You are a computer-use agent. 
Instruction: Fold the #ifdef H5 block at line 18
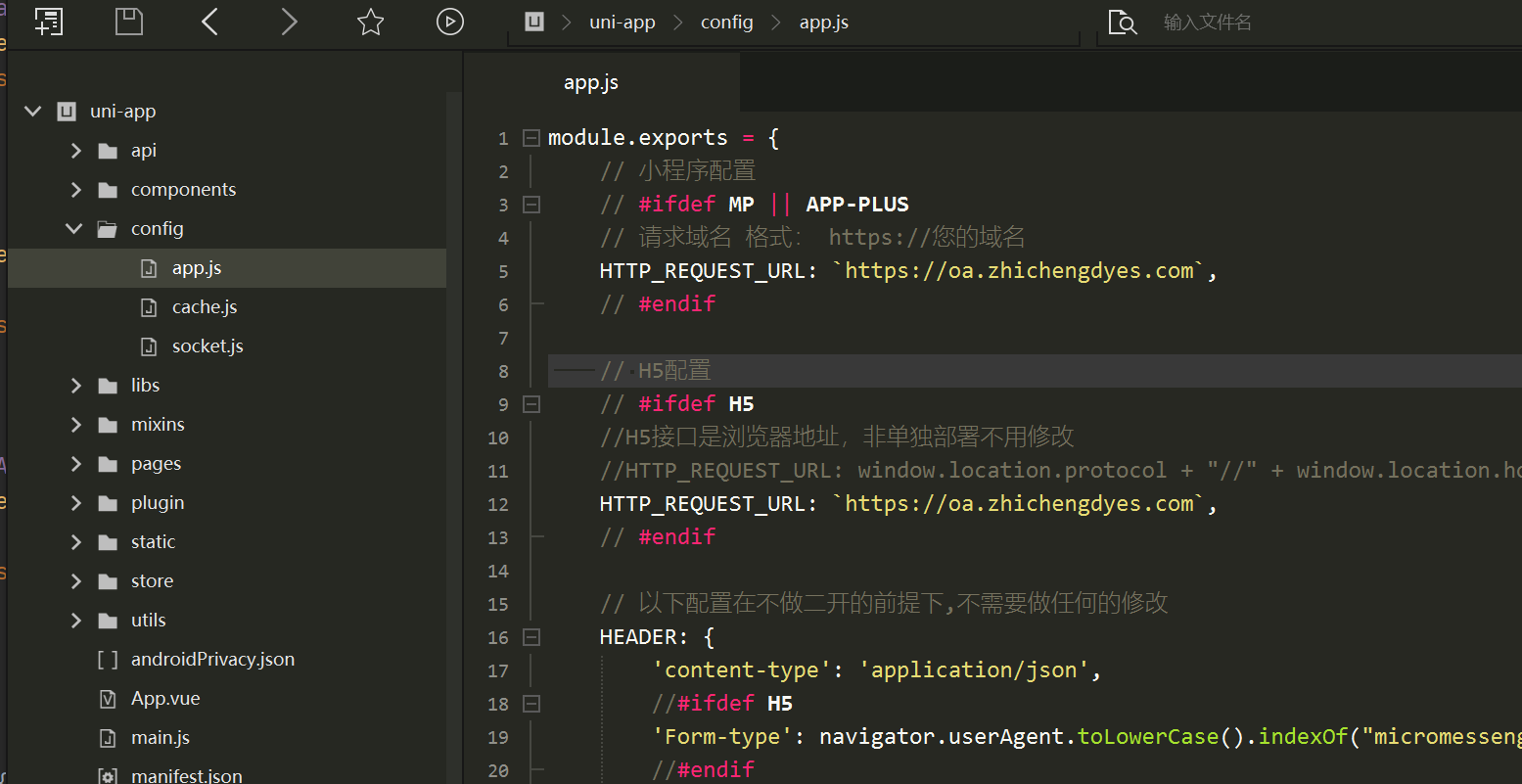coord(530,704)
